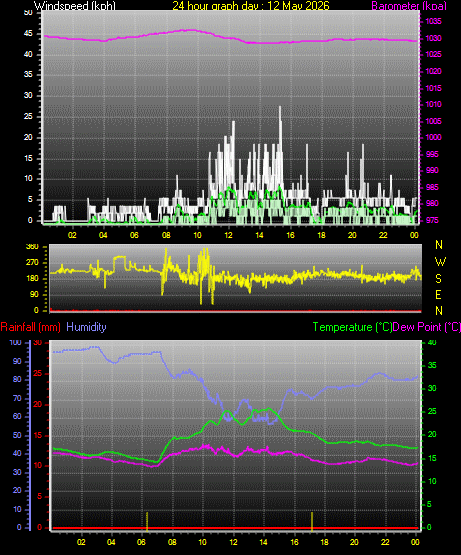Click the 45 label on windspeed axis
Image resolution: width=461 pixels, height=555 pixels.
pos(28,34)
